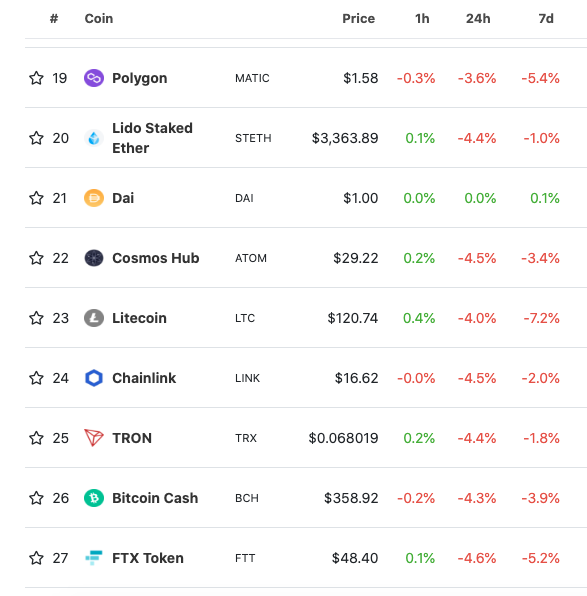Click the Cosmos Hub logo icon
Viewport: 587px width, 596px height.
(x=94, y=258)
